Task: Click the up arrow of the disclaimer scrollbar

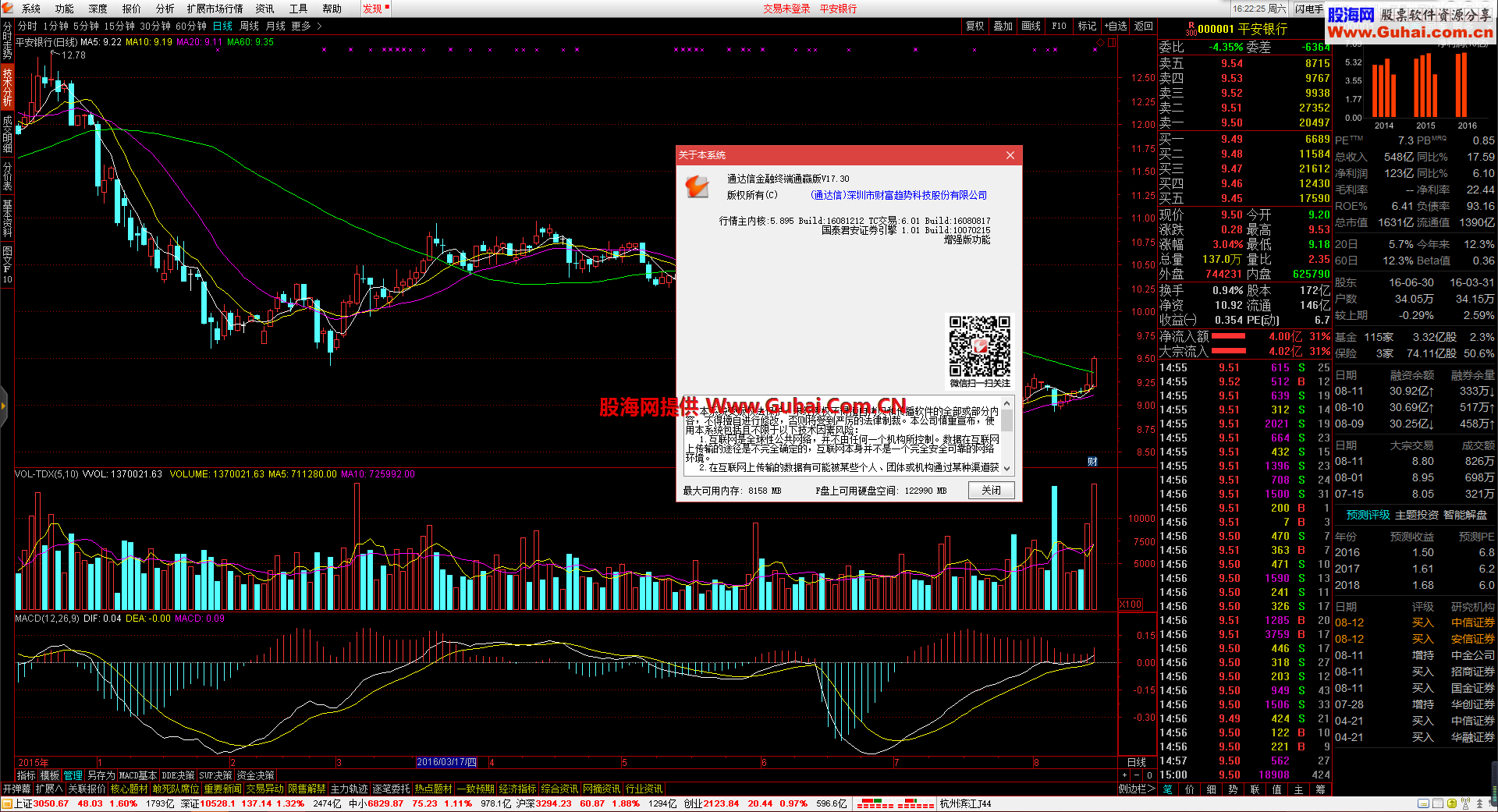Action: pos(1007,404)
